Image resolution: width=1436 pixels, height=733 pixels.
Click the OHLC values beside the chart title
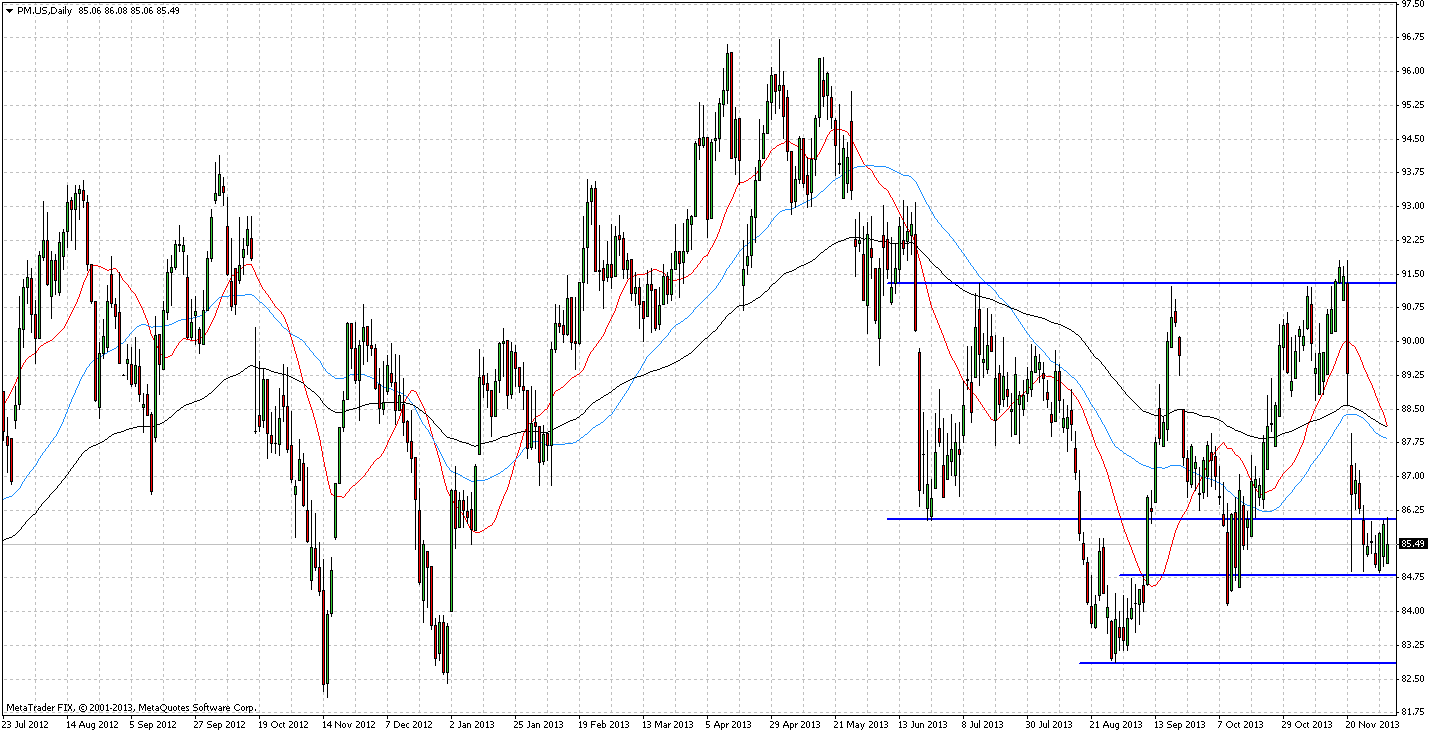pyautogui.click(x=127, y=9)
